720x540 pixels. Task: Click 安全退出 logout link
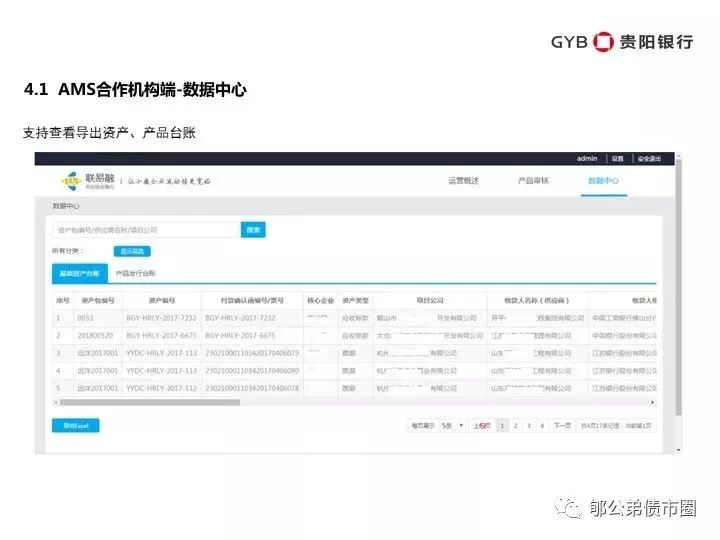pyautogui.click(x=648, y=158)
